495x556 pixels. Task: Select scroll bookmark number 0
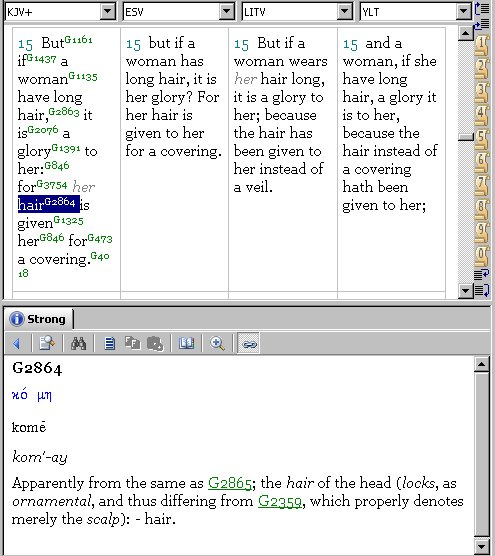click(482, 257)
